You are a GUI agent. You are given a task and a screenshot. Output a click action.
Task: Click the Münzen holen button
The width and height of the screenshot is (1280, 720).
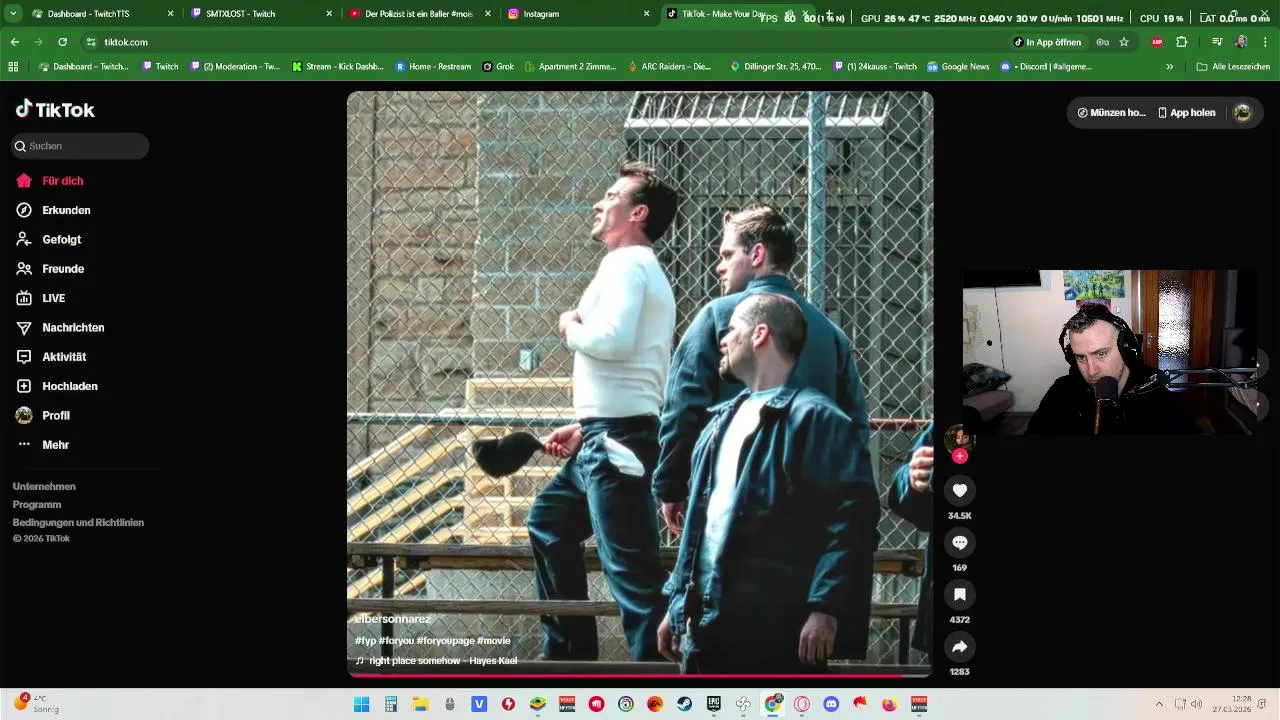coord(1111,113)
